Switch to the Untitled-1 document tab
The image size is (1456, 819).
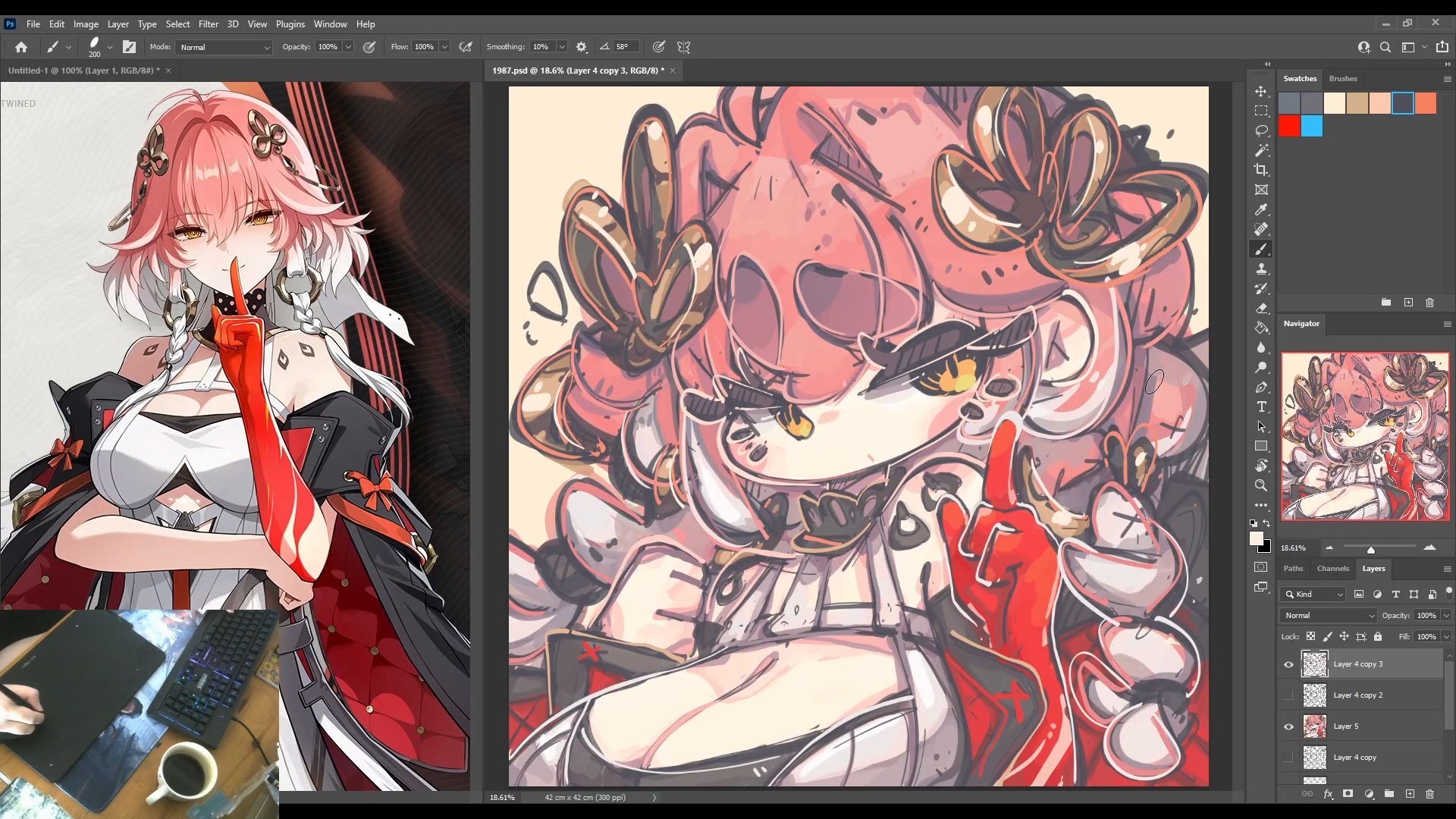(83, 71)
